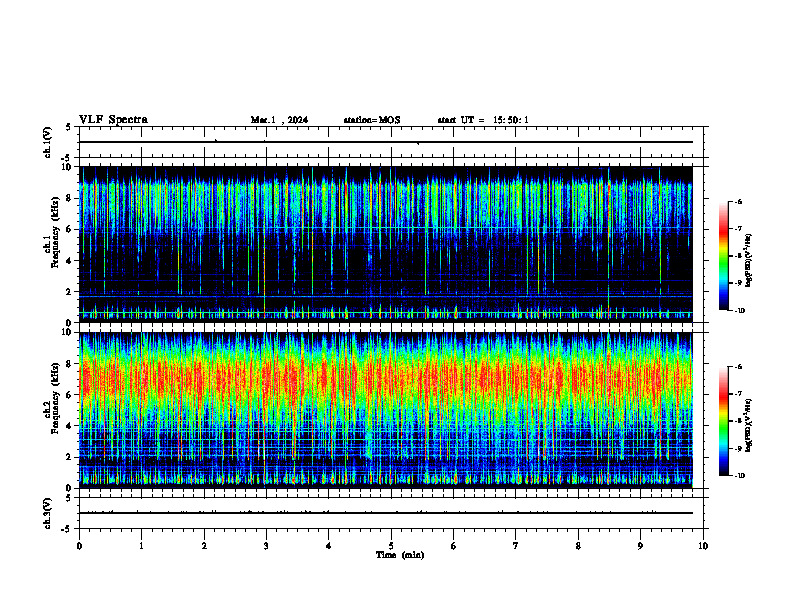Select the 'Mar.1 , 2024' date label

click(x=279, y=120)
